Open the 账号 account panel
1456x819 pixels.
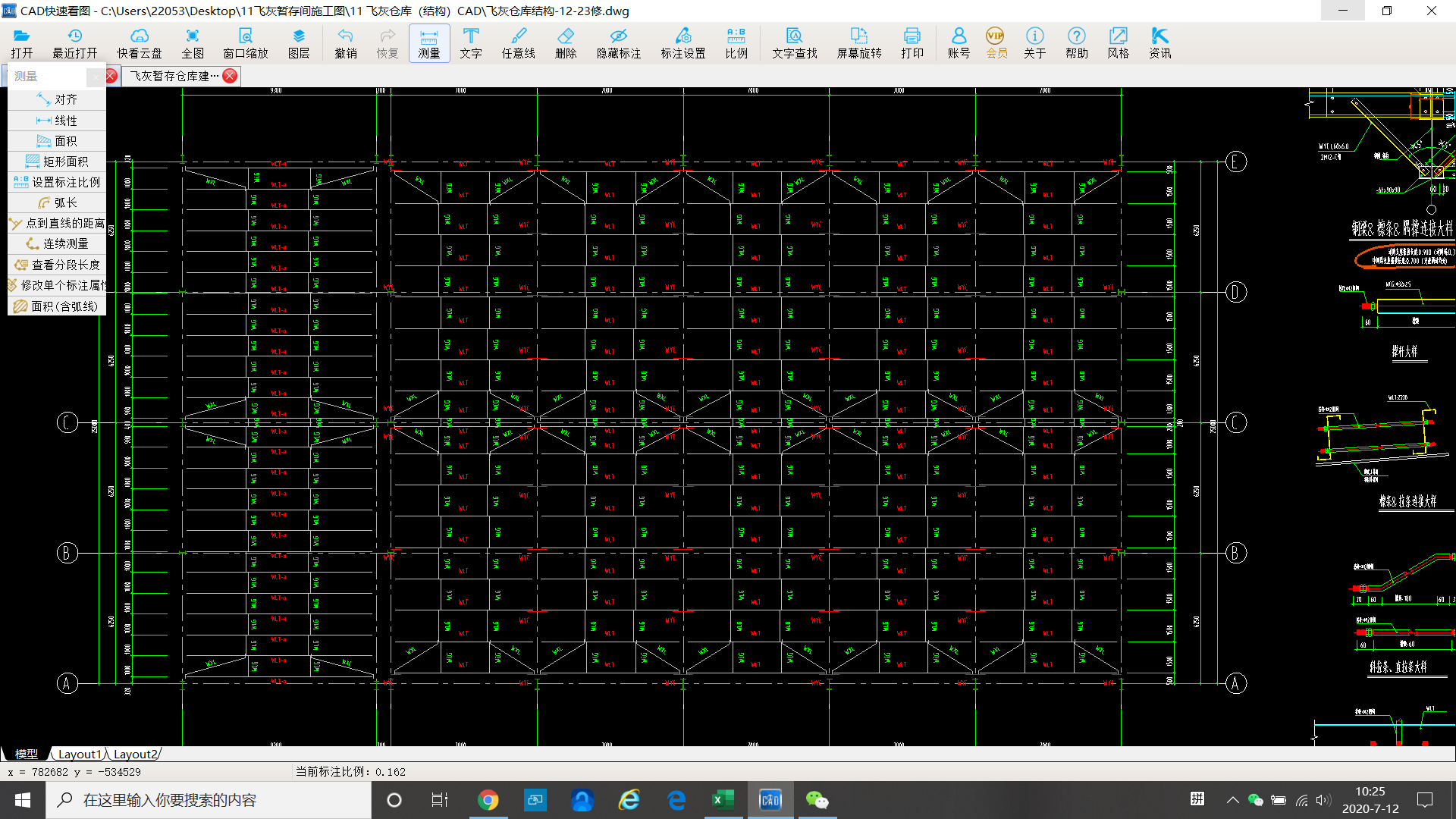959,43
